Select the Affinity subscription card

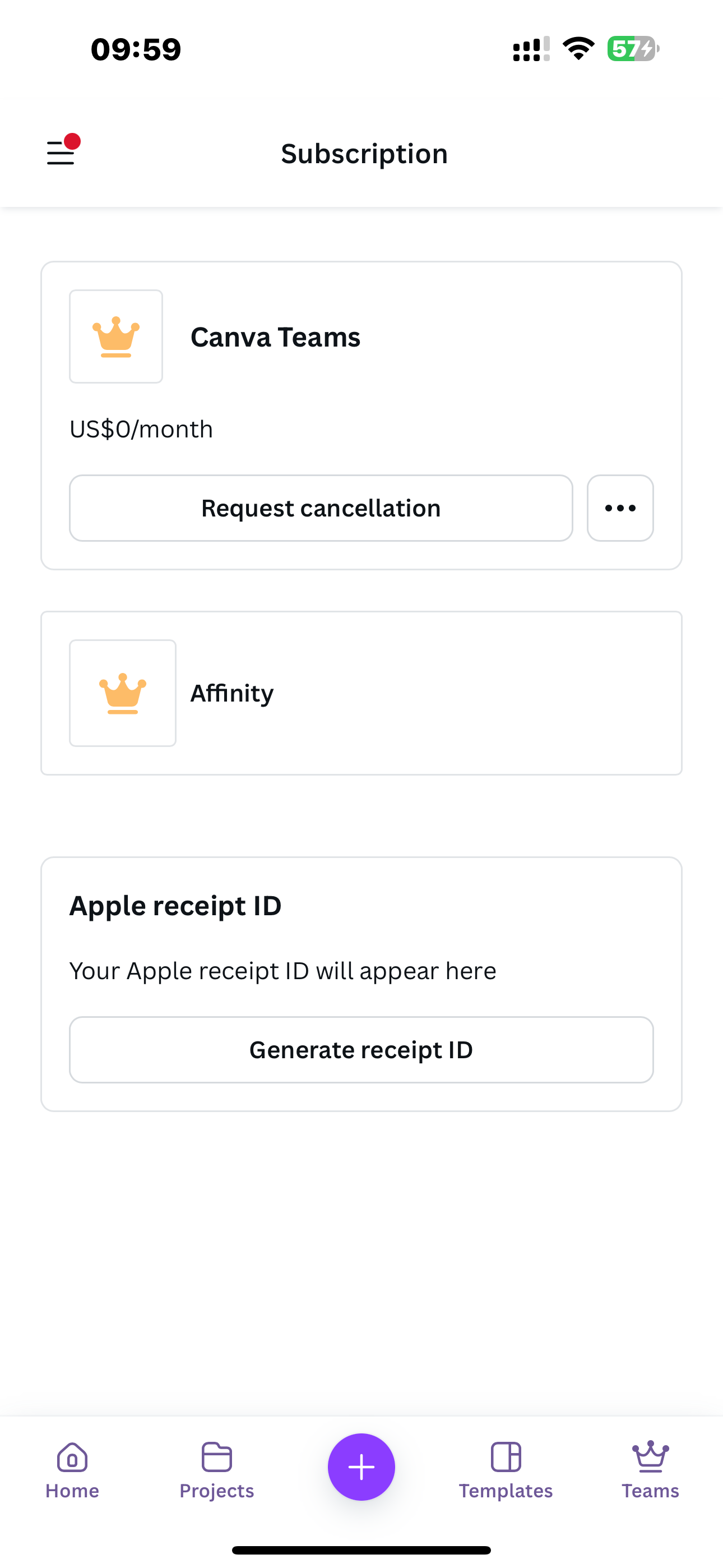426,693
